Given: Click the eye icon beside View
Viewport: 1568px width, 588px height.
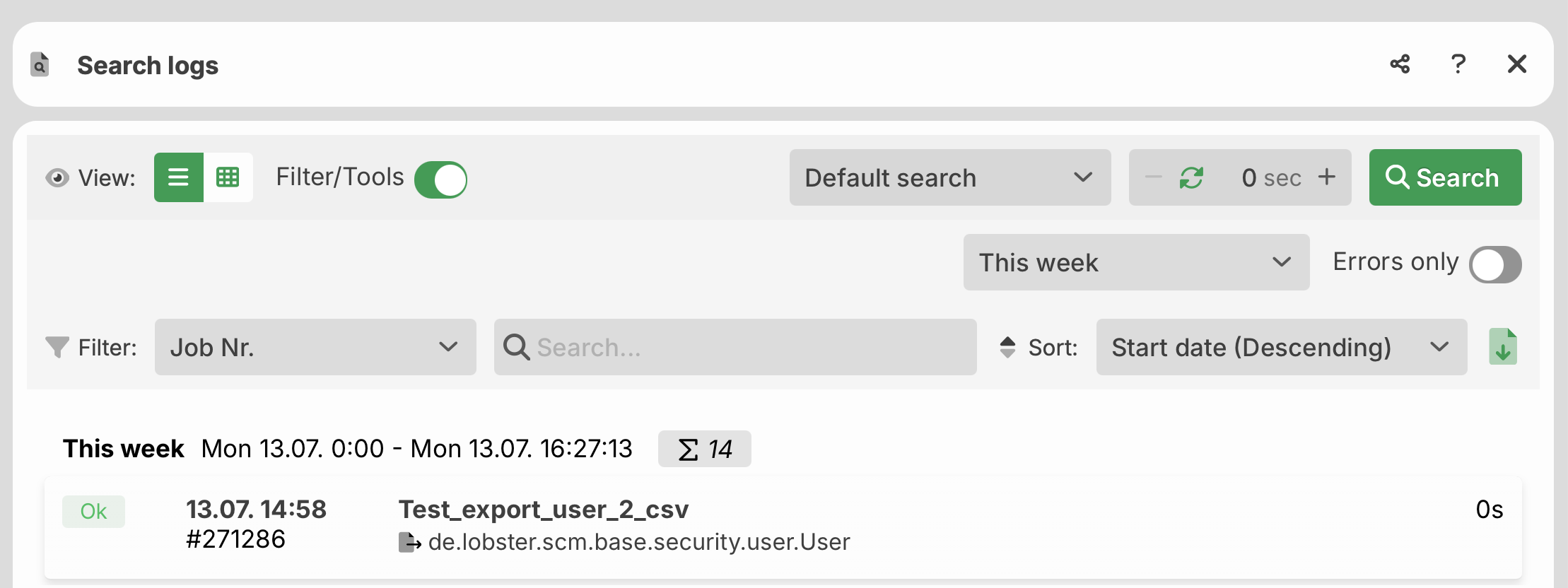Looking at the screenshot, I should click(57, 177).
